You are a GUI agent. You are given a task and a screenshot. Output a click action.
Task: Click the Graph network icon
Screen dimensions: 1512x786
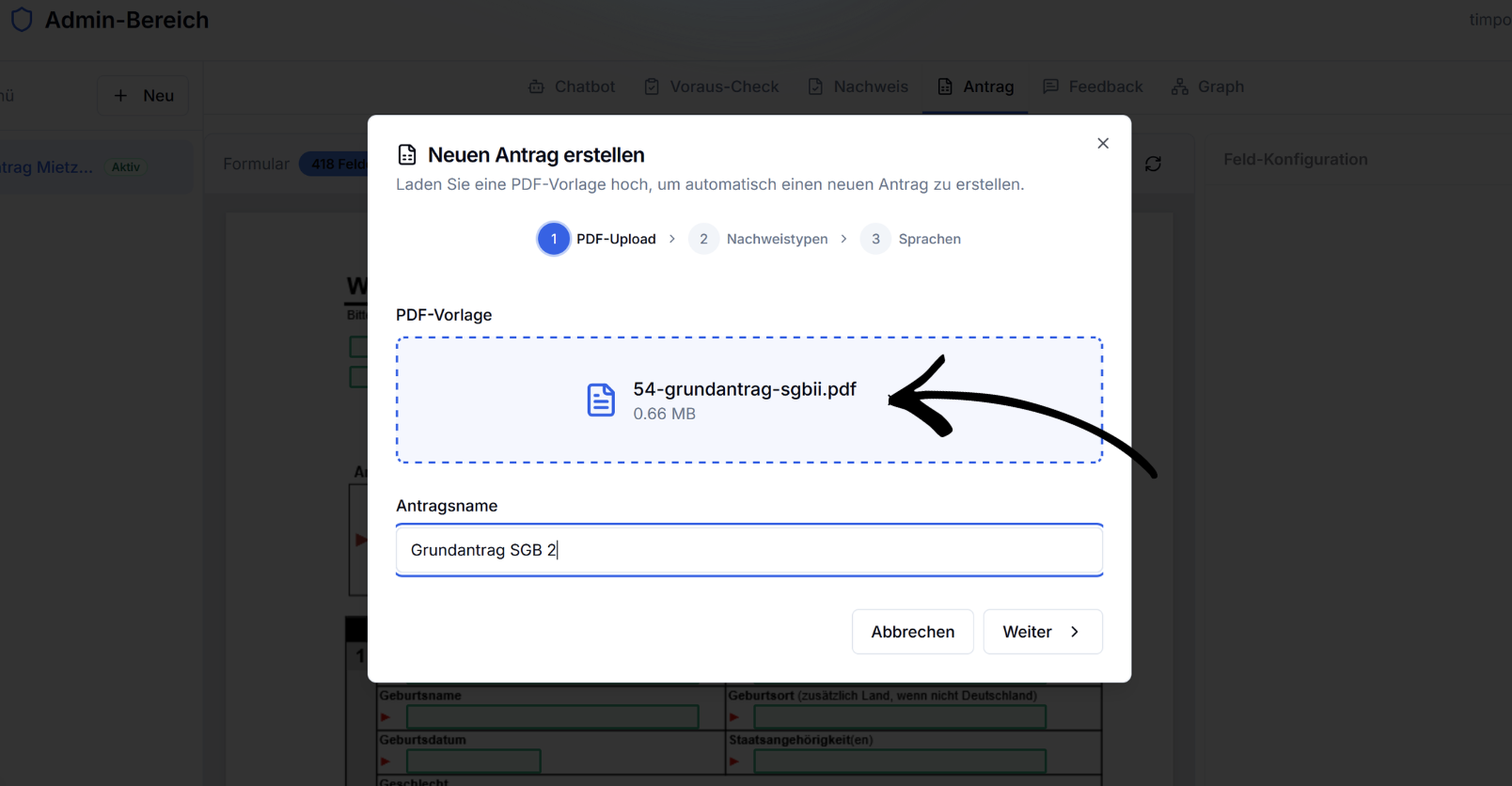point(1179,86)
